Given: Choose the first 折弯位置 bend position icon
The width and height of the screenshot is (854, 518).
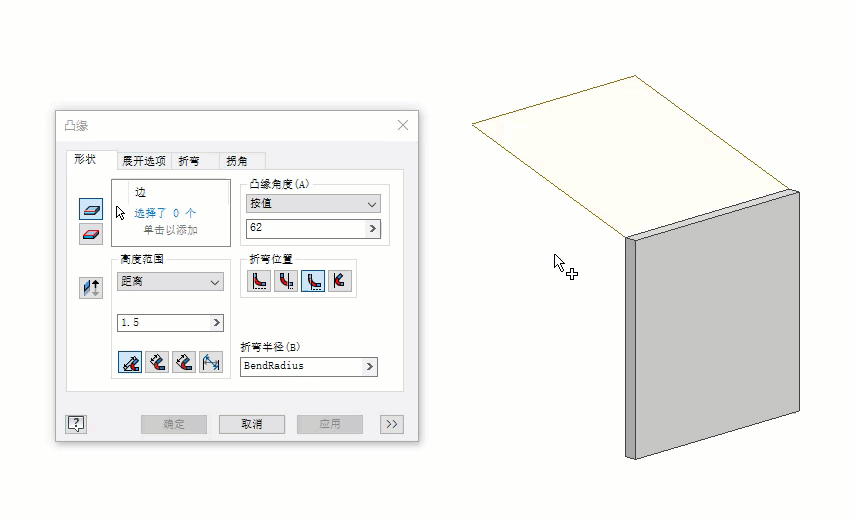Looking at the screenshot, I should pyautogui.click(x=259, y=281).
